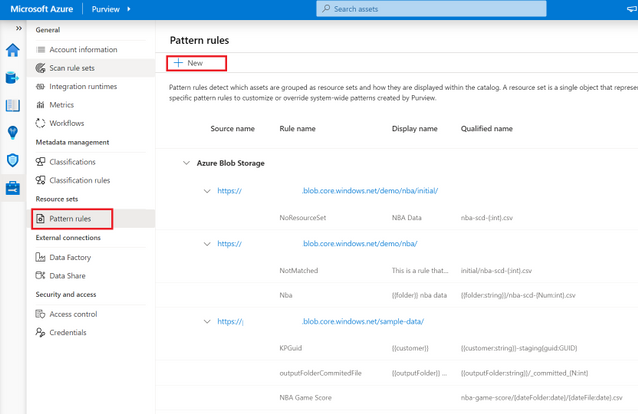Collapse the Azure Blob Storage group
The height and width of the screenshot is (414, 638).
click(186, 163)
